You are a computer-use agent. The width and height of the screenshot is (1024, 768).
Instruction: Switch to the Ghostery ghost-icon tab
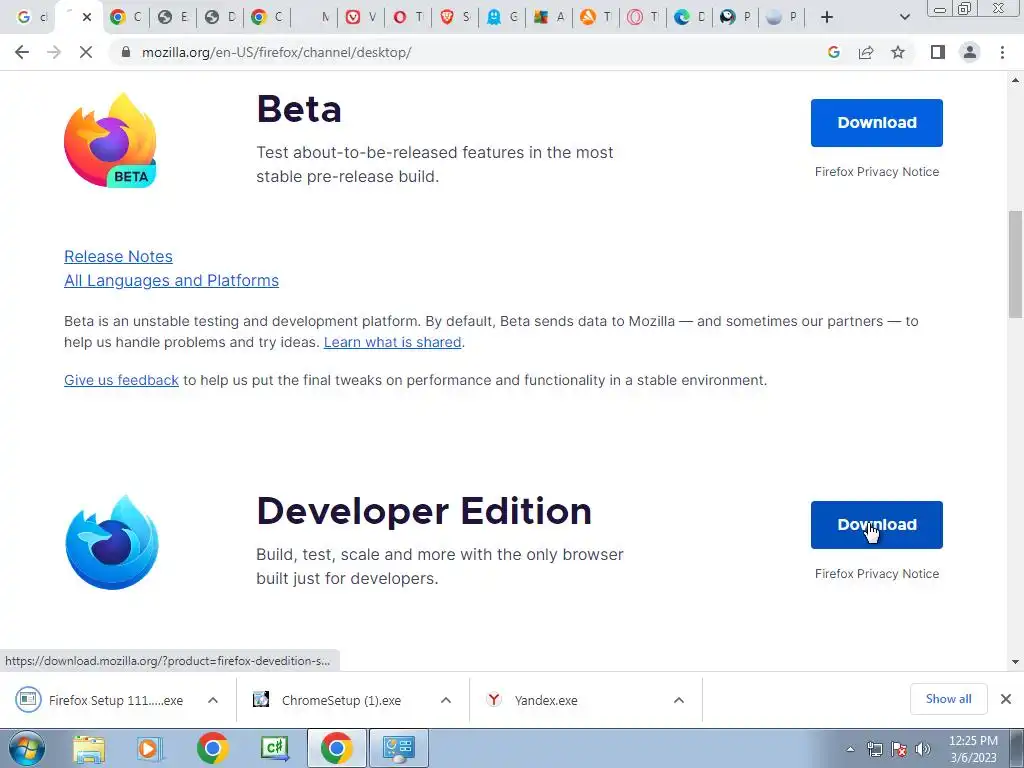pos(502,17)
